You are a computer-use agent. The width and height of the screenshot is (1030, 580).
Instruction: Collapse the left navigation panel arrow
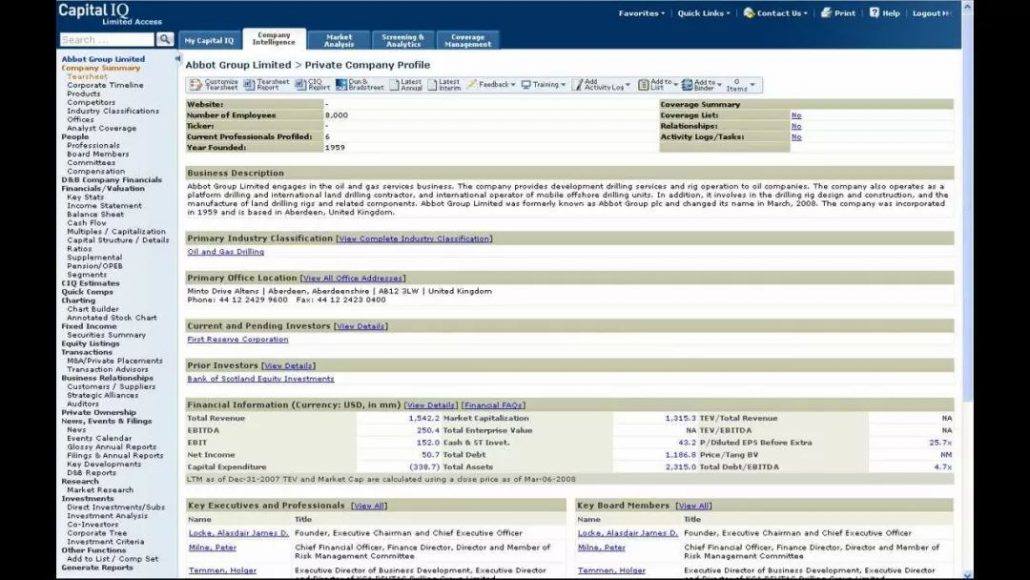[177, 58]
